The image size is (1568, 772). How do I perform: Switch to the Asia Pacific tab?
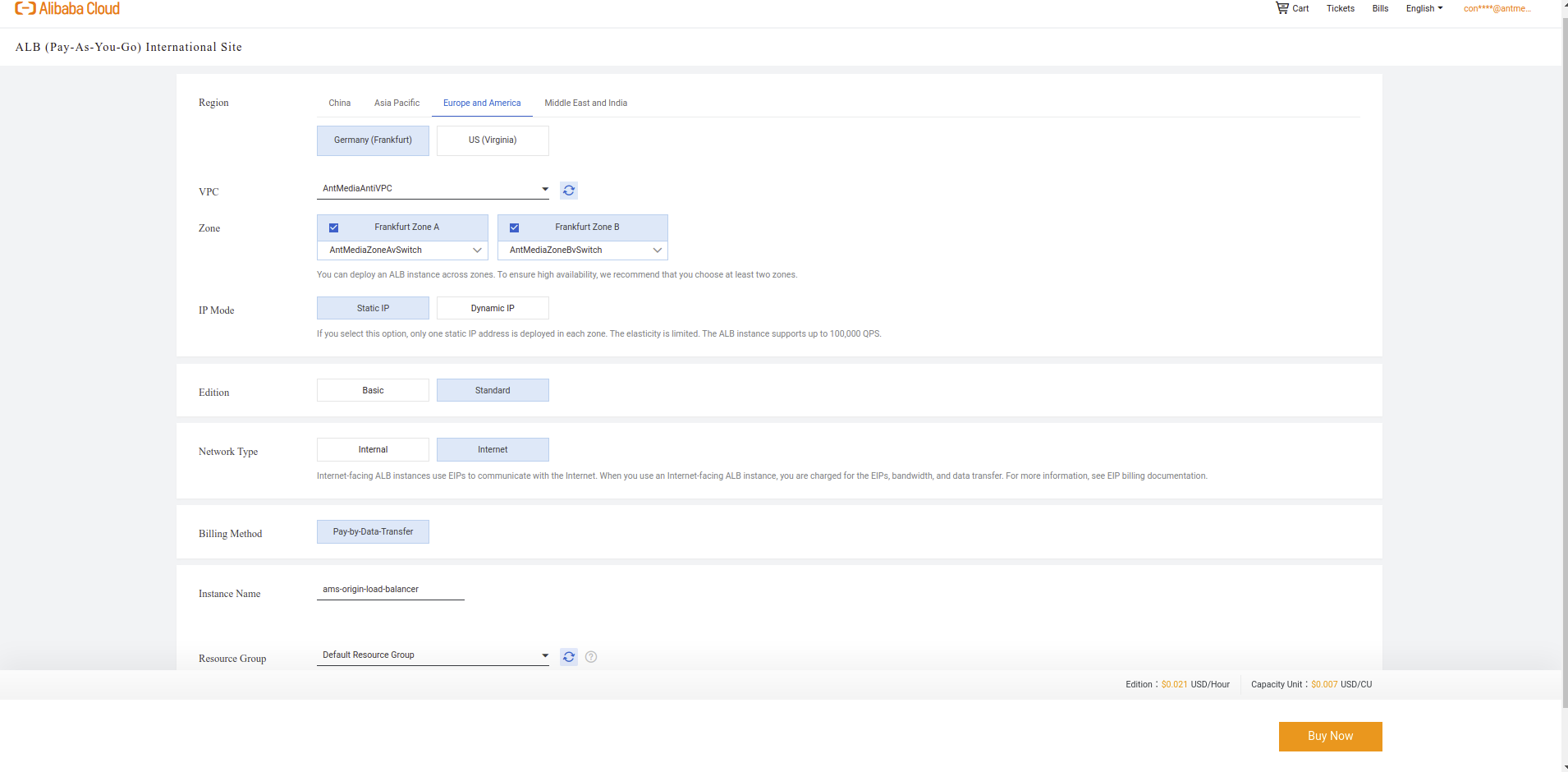397,103
